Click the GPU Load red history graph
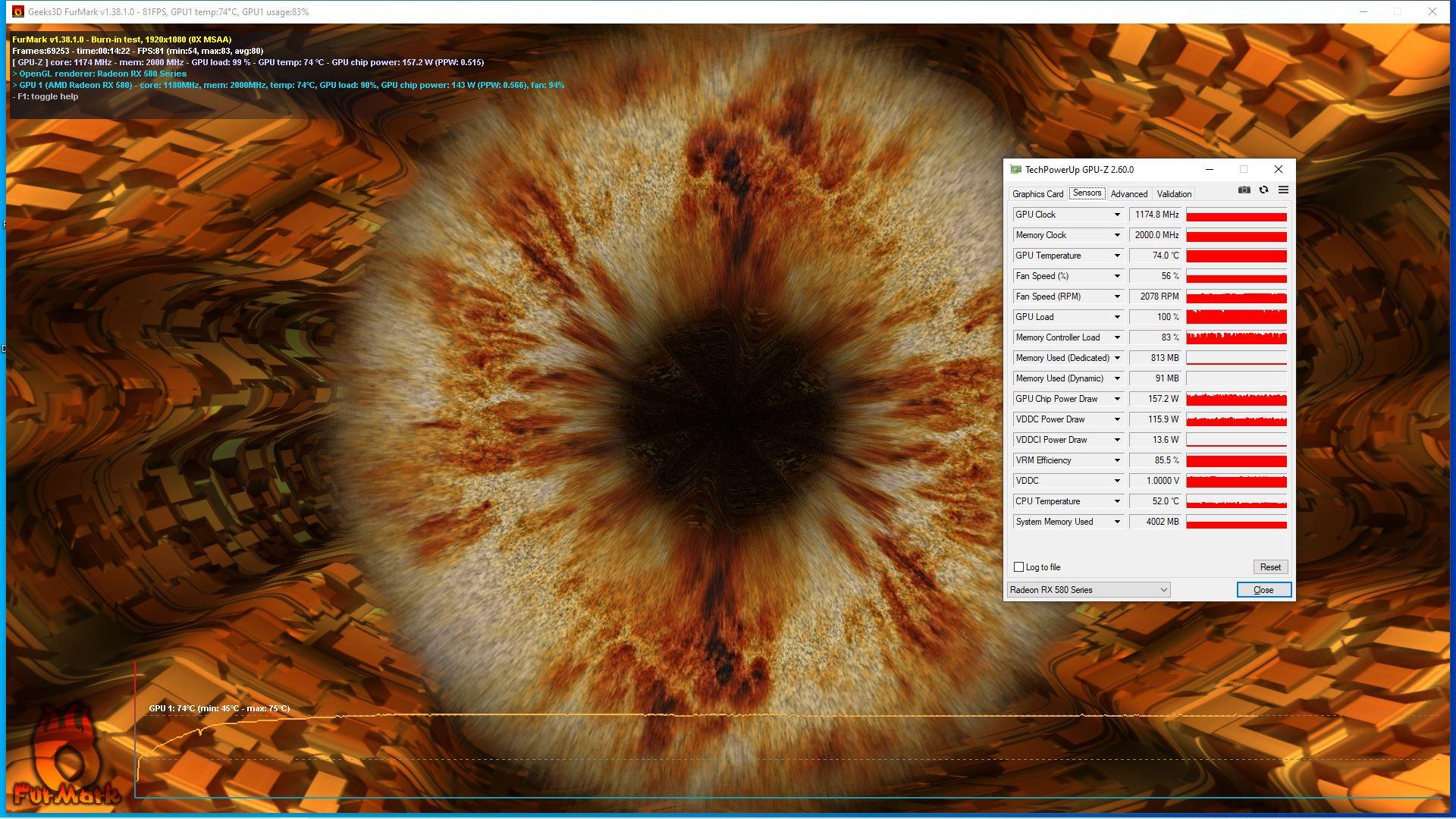The height and width of the screenshot is (819, 1456). coord(1236,317)
